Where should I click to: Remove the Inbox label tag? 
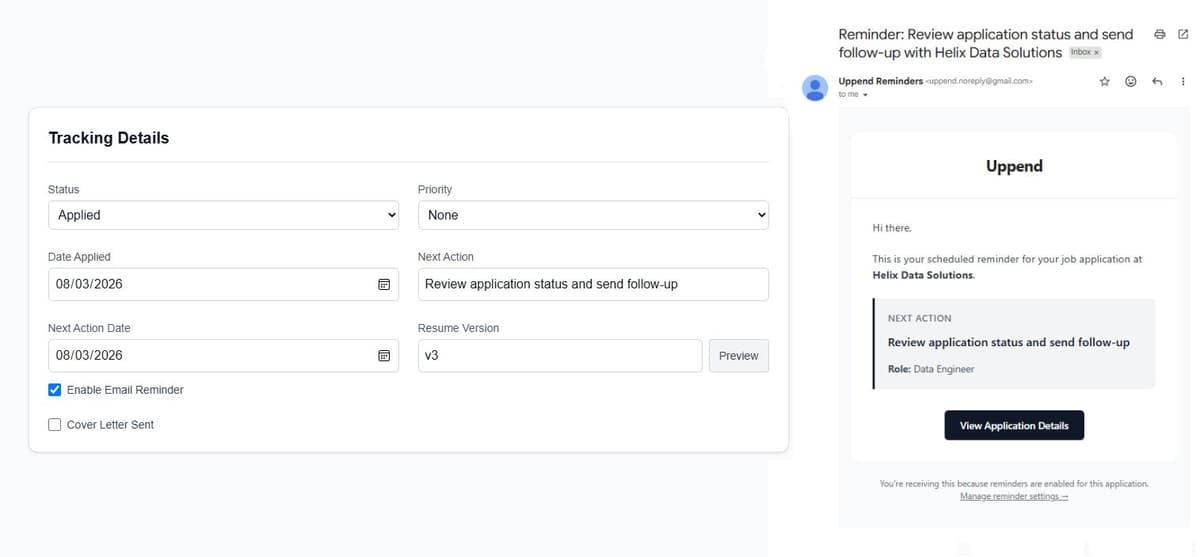point(1097,52)
